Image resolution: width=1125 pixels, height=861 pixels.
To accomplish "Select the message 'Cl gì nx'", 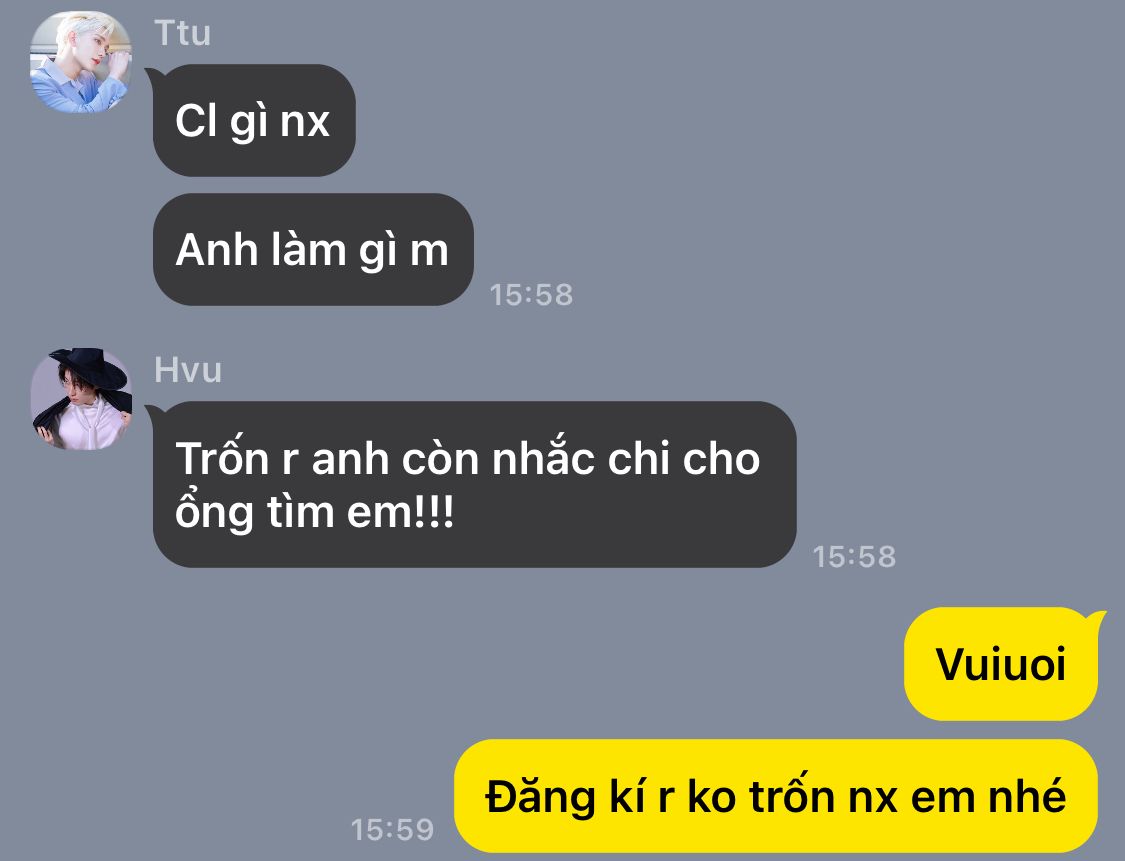I will [x=254, y=121].
